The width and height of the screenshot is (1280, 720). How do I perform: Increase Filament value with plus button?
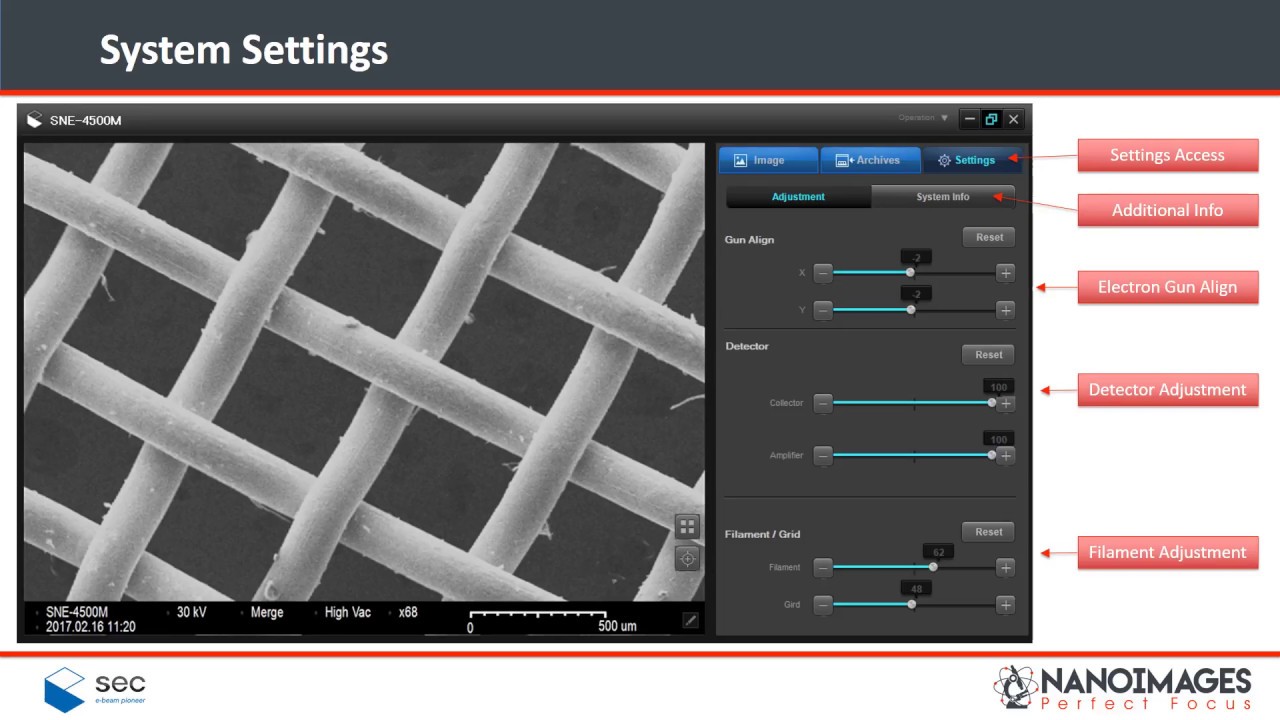(x=1006, y=567)
